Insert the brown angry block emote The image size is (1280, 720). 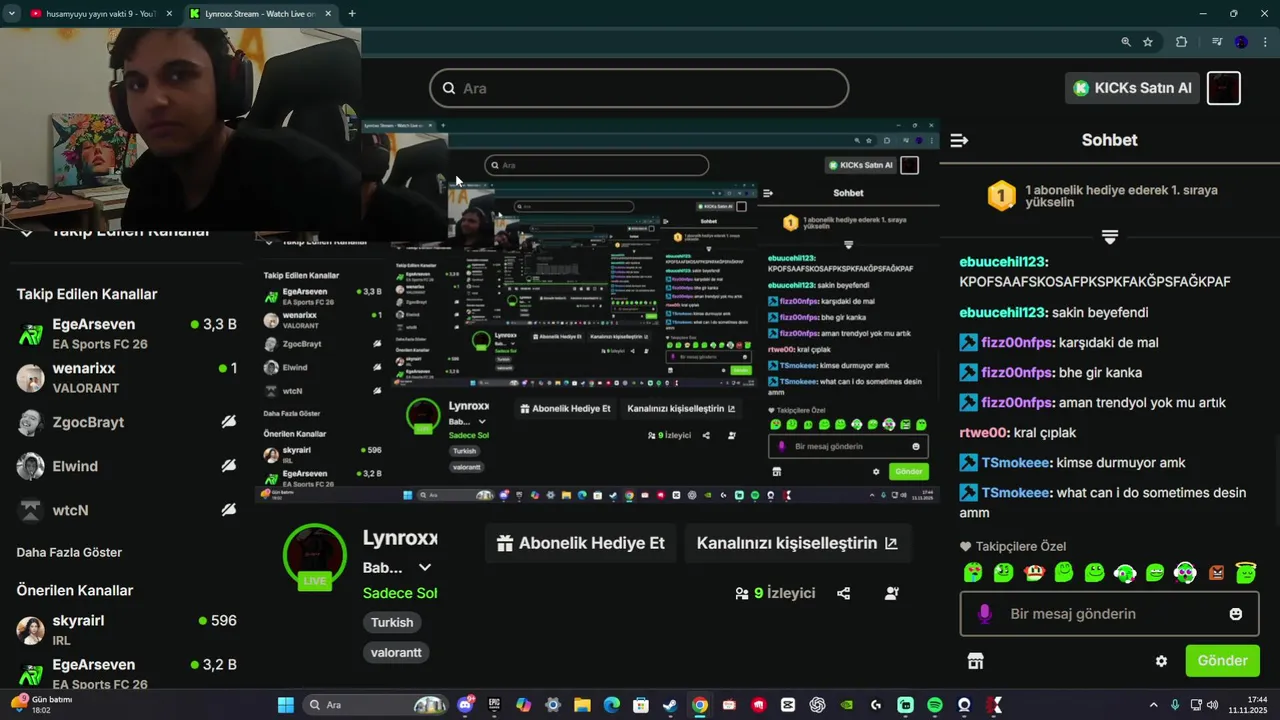1216,573
